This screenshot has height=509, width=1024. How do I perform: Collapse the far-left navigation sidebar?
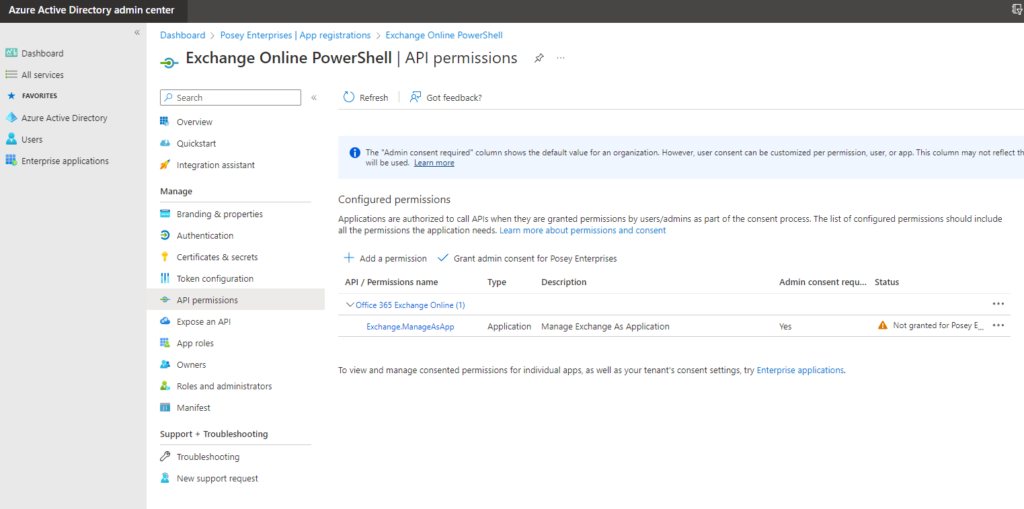click(137, 32)
